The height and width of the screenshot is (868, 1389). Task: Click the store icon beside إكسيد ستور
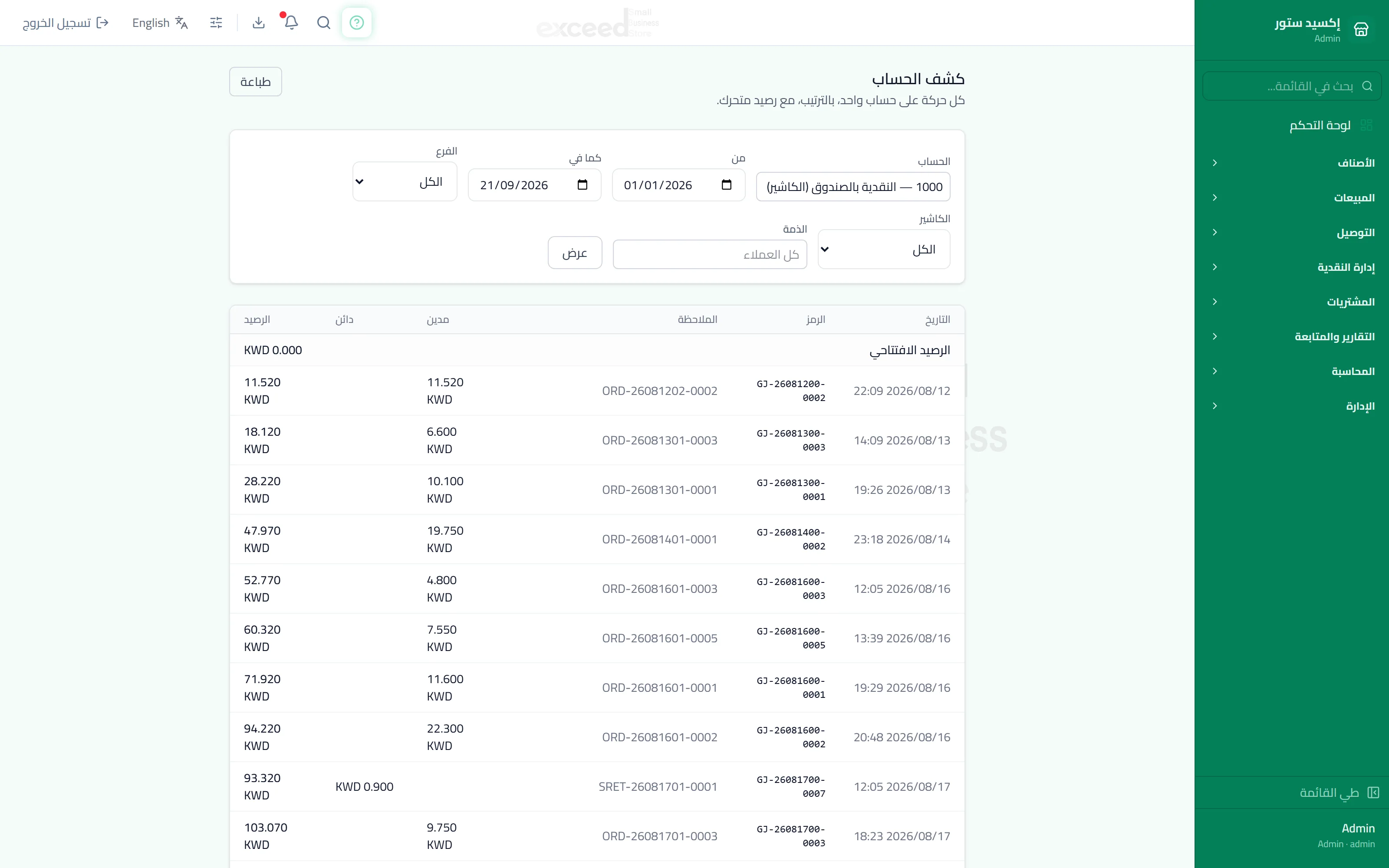[1361, 29]
